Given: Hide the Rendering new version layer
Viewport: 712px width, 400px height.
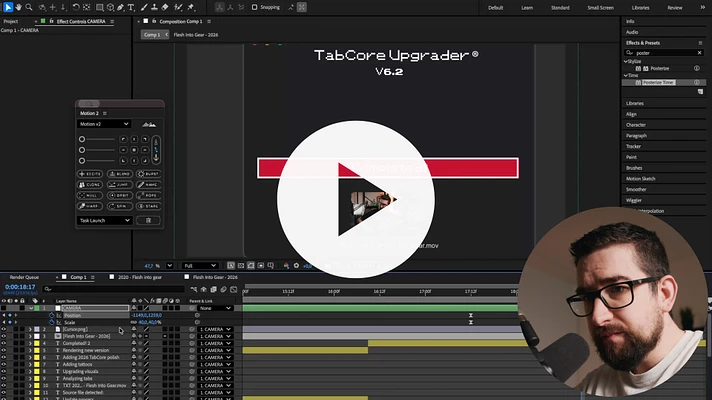Looking at the screenshot, I should 4,351.
